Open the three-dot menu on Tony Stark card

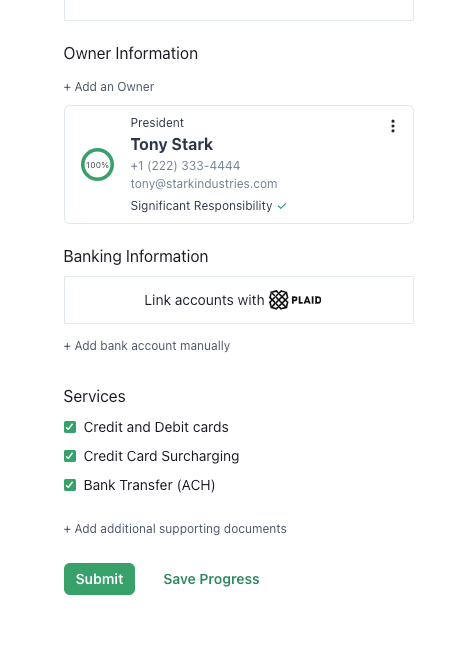(392, 126)
